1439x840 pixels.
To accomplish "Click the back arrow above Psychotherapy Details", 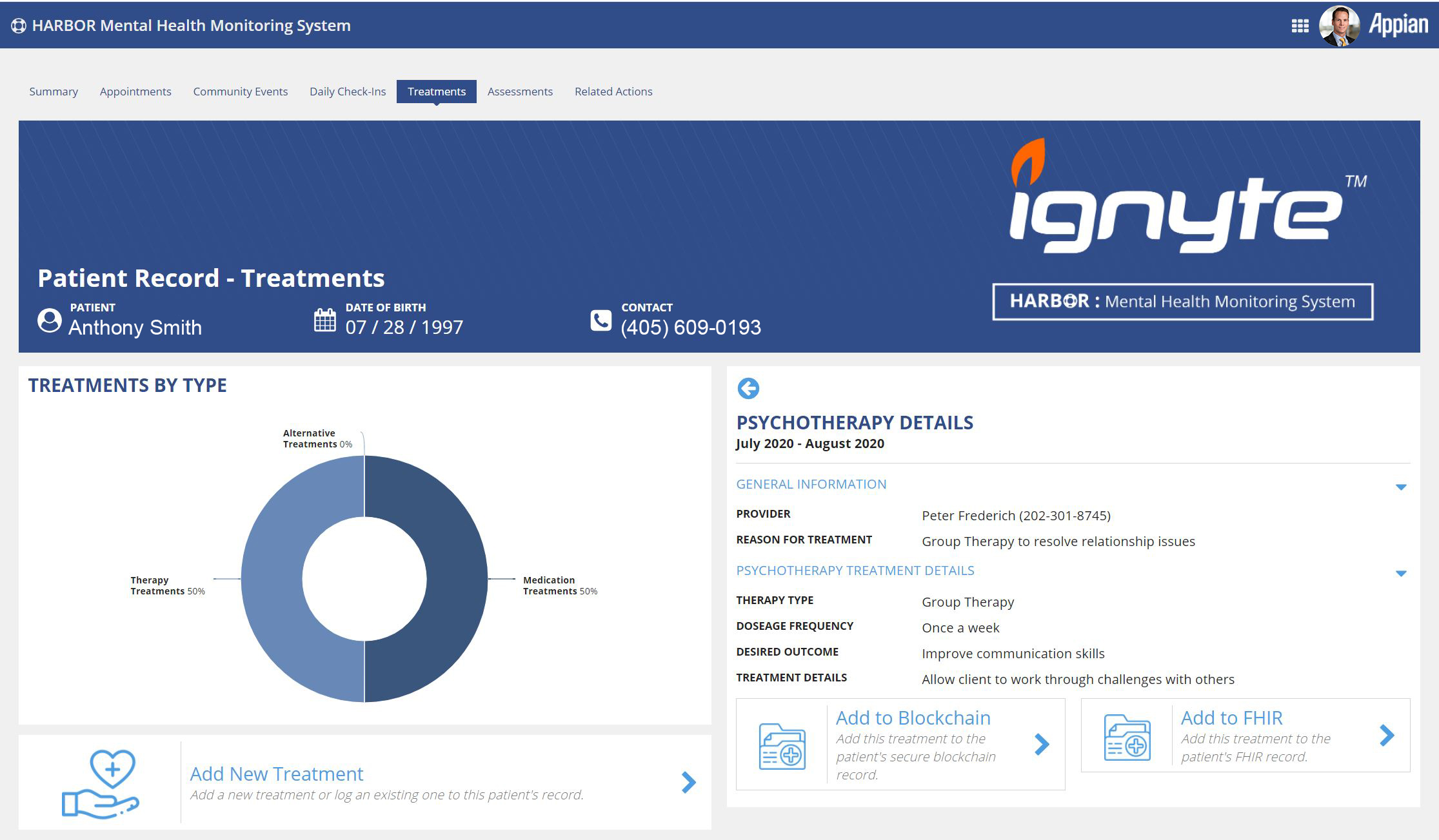I will click(748, 388).
